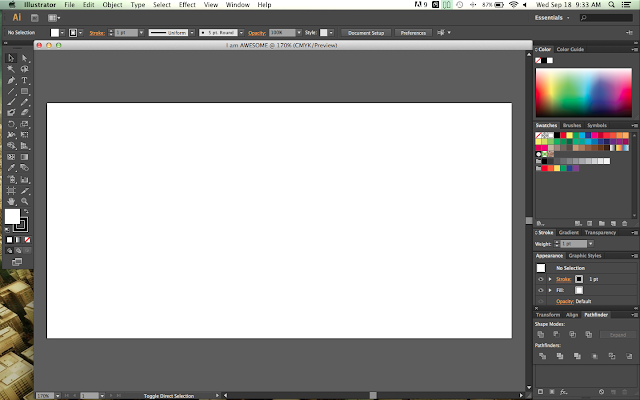Viewport: 640px width, 400px height.
Task: Open the Window menu
Action: click(238, 5)
